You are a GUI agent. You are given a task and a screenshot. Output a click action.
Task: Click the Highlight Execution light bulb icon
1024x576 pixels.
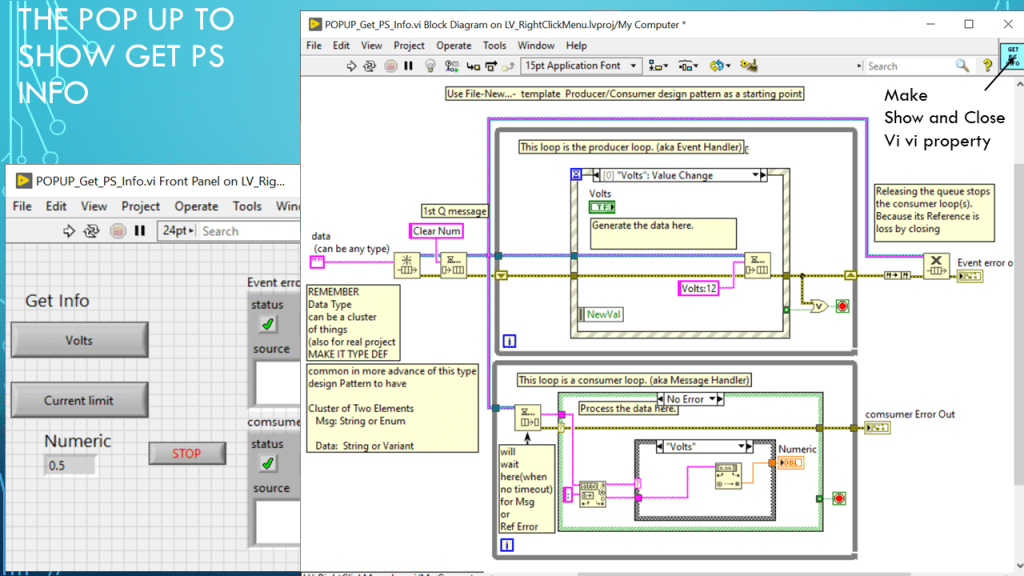point(431,66)
